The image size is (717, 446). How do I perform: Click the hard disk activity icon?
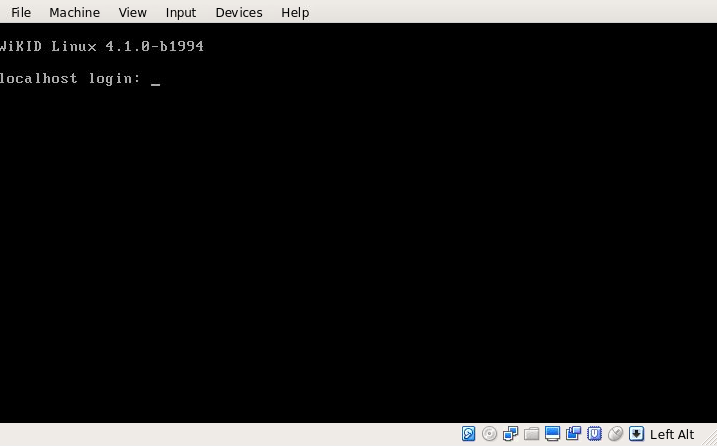[468, 433]
